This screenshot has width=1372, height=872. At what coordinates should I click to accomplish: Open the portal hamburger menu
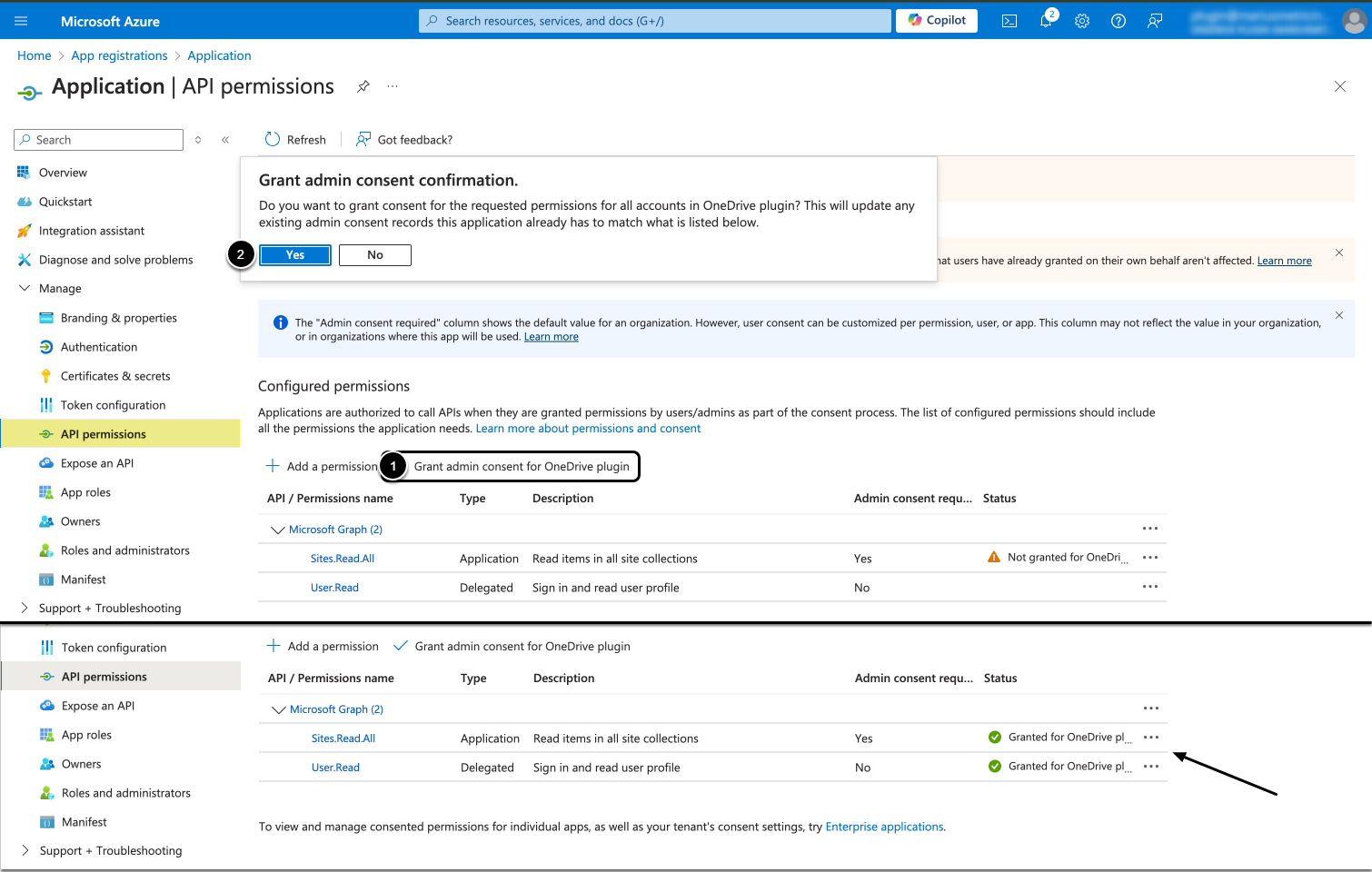[x=21, y=21]
